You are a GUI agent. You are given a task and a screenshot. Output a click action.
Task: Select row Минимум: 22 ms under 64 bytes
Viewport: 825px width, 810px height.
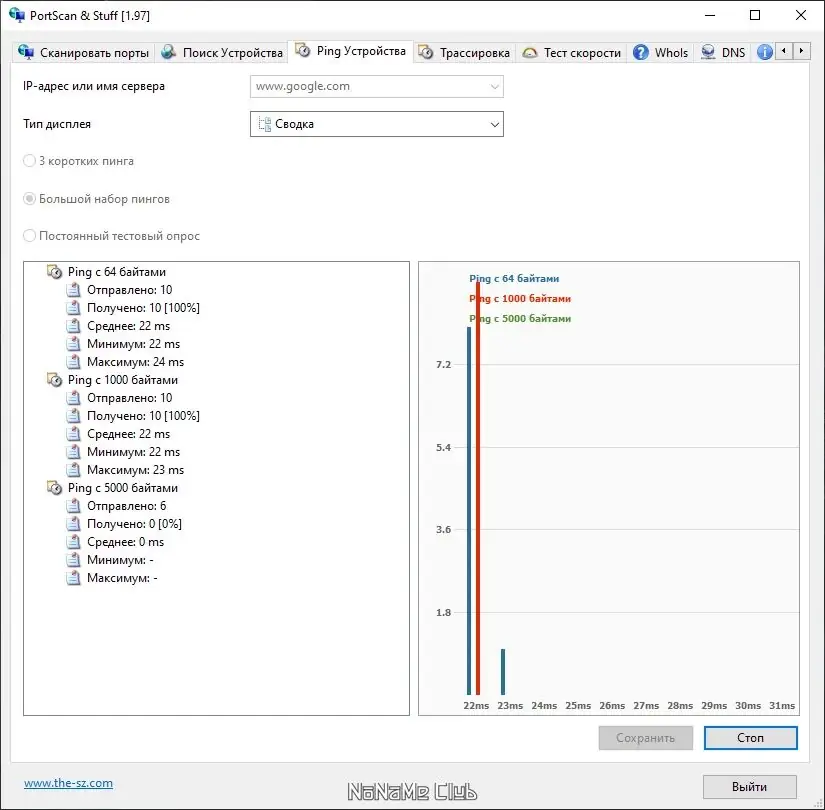(133, 344)
